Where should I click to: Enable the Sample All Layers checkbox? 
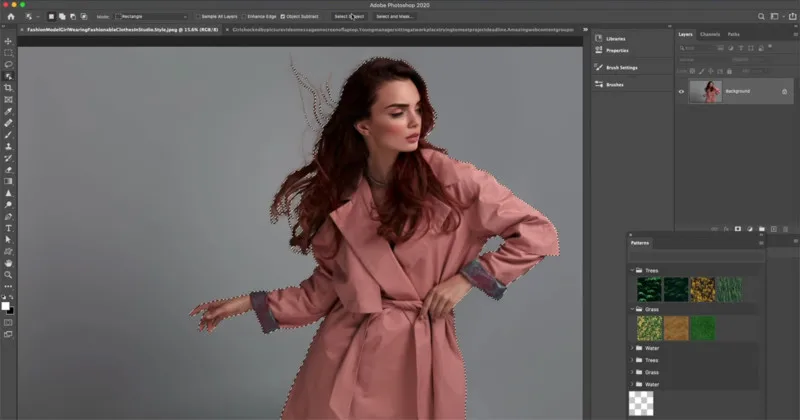coord(200,17)
